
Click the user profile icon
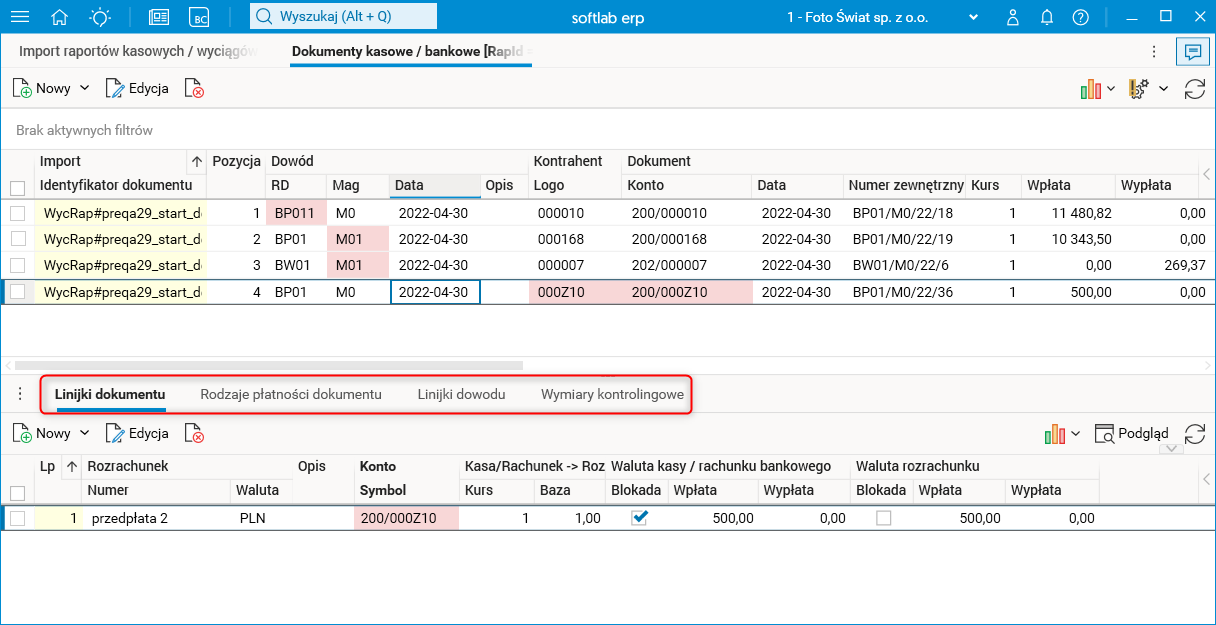point(1013,17)
